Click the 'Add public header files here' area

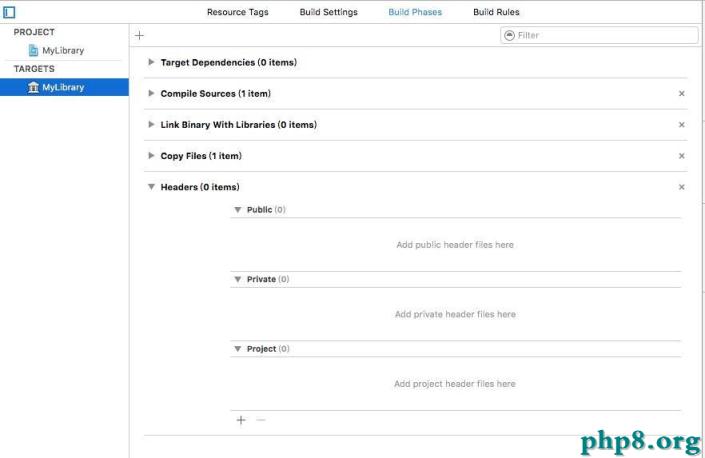tap(455, 245)
